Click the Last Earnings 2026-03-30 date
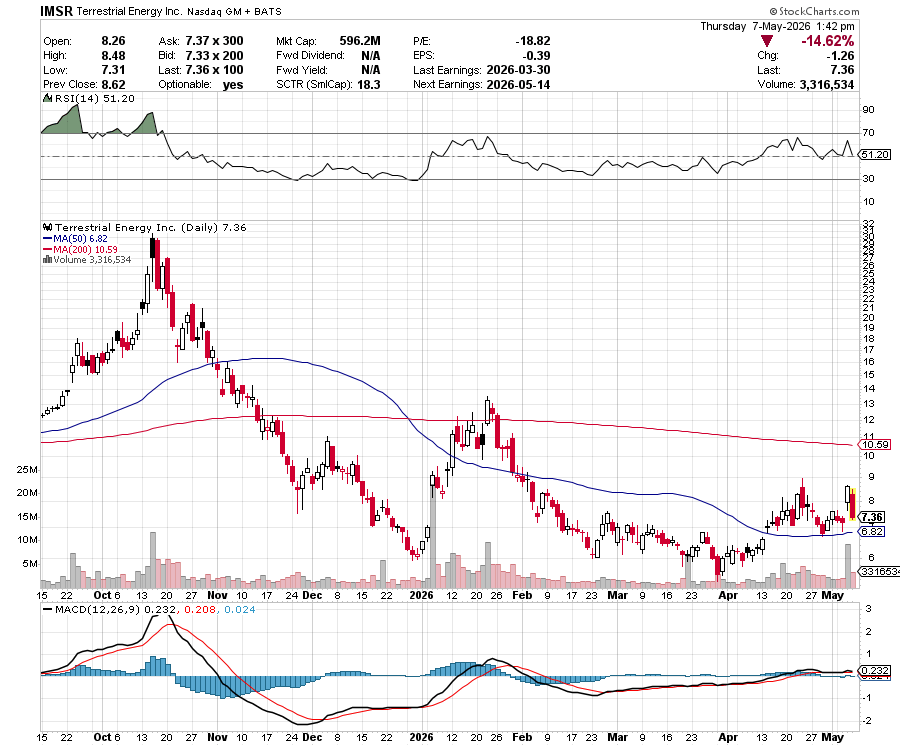 [518, 70]
